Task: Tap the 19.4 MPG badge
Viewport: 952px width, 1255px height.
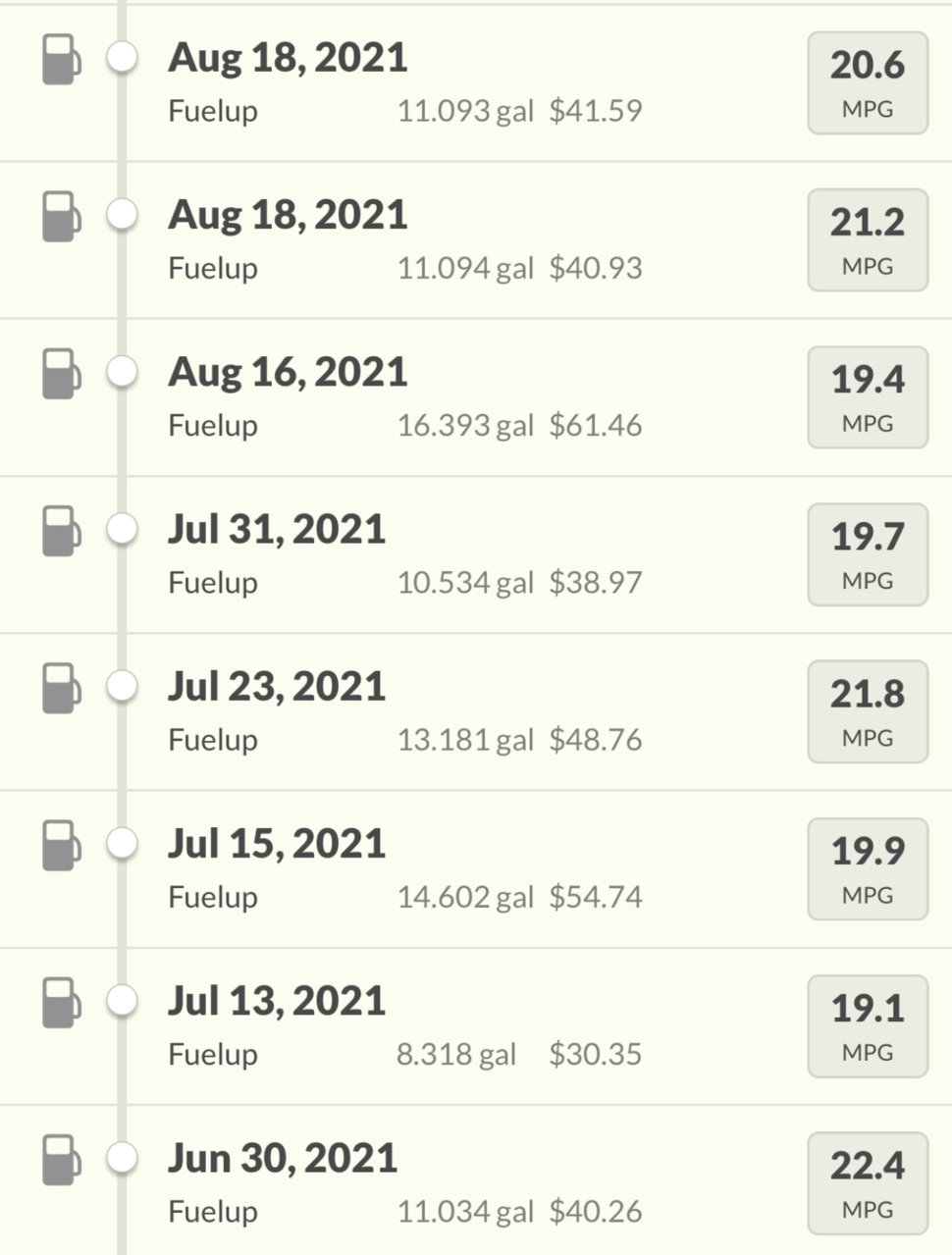Action: [x=868, y=397]
